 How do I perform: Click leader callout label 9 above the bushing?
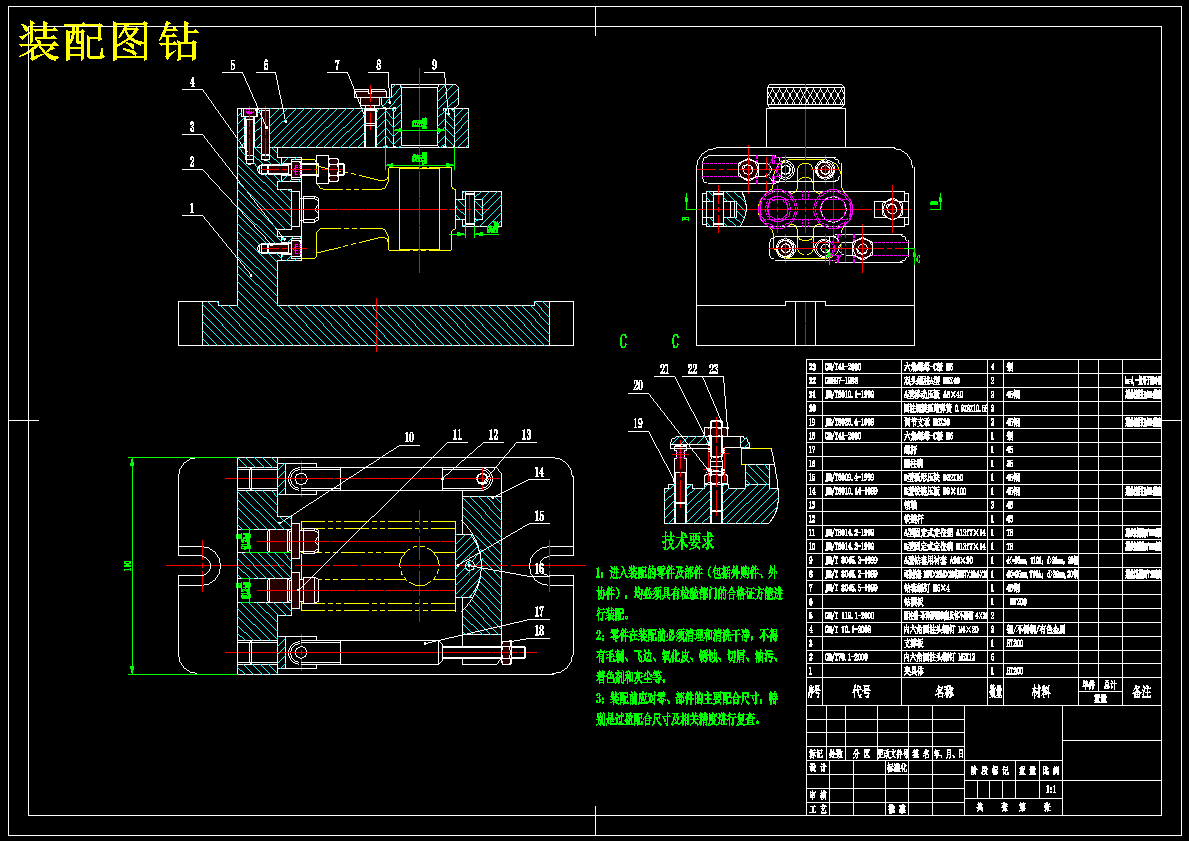pos(435,65)
